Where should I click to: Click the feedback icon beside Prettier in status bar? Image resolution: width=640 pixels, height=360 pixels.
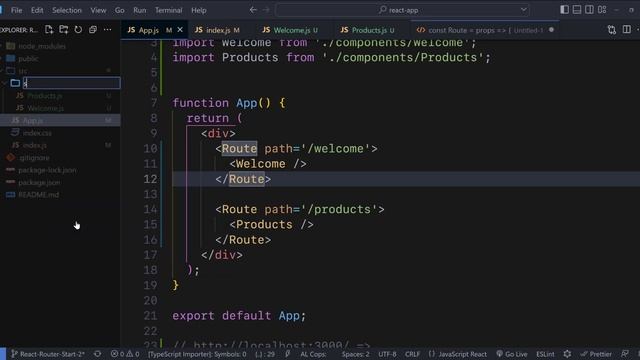point(624,354)
